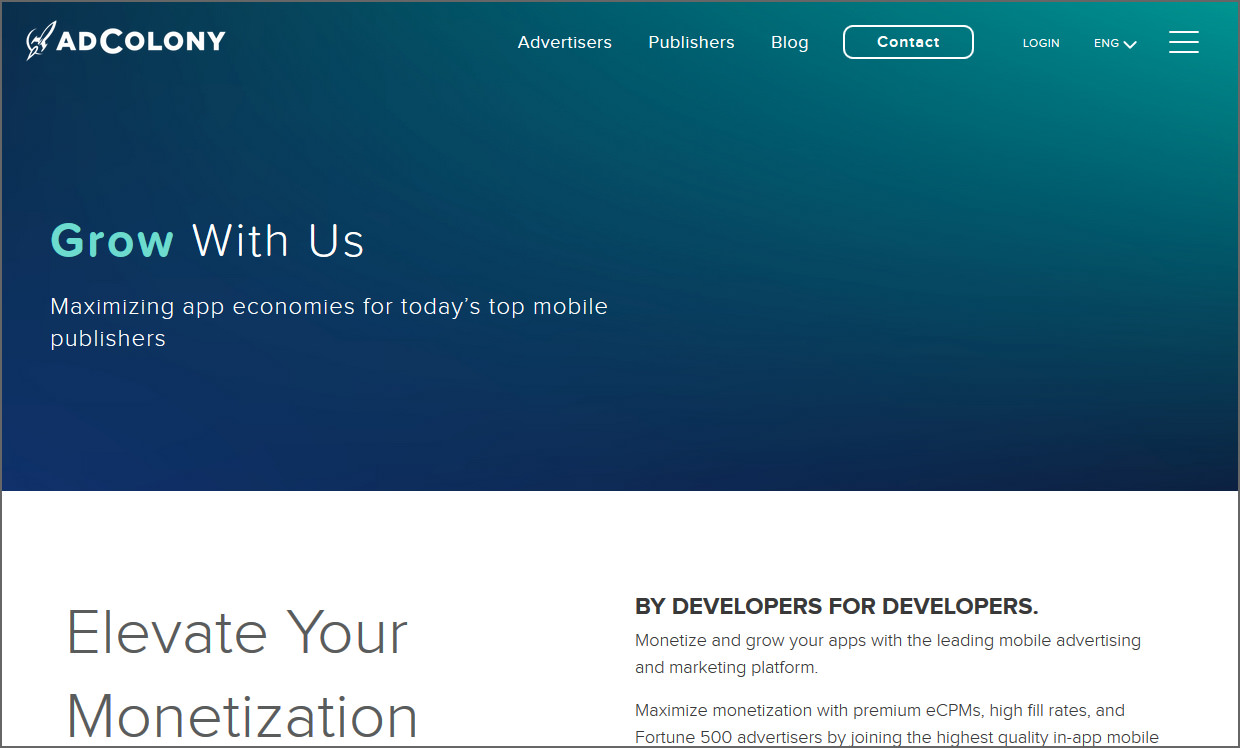The width and height of the screenshot is (1240, 748).
Task: Click the teal word "Grow" in the headline
Action: click(112, 241)
